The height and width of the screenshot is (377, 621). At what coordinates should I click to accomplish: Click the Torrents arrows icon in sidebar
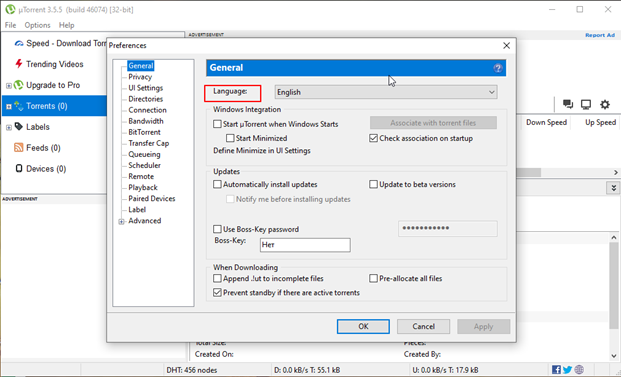point(19,106)
